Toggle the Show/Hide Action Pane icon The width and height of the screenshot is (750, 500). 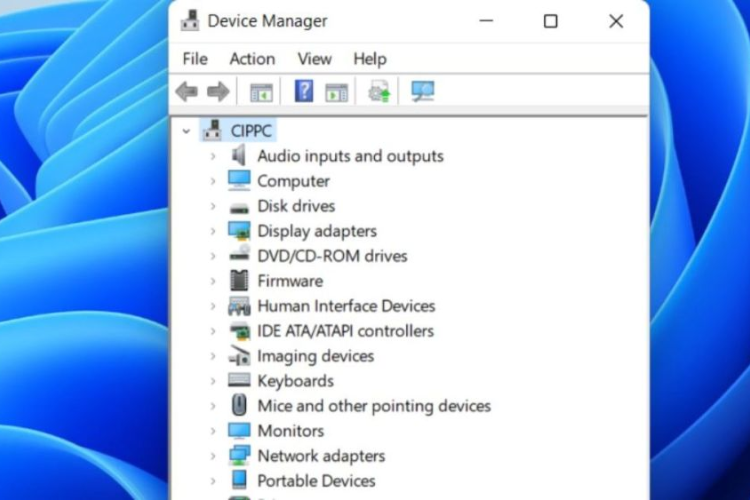pyautogui.click(x=337, y=92)
